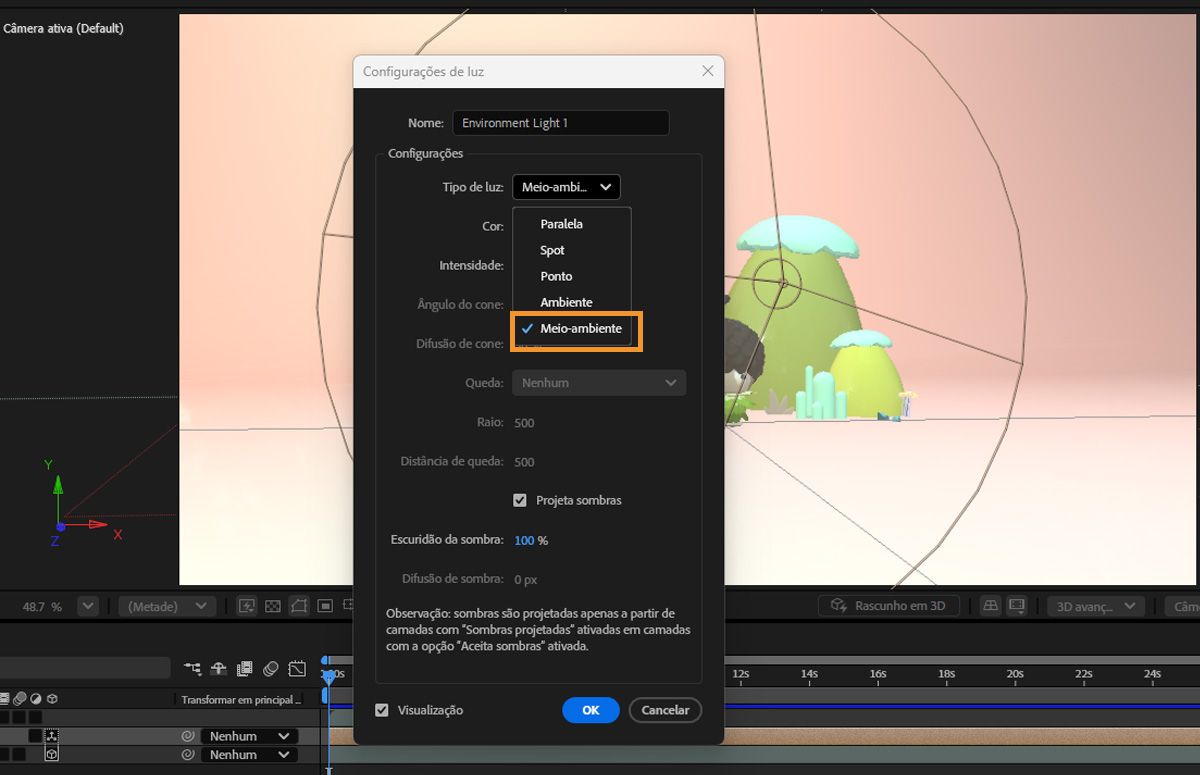Click the light layer type icon in the timeline
This screenshot has width=1200, height=775.
click(x=51, y=736)
